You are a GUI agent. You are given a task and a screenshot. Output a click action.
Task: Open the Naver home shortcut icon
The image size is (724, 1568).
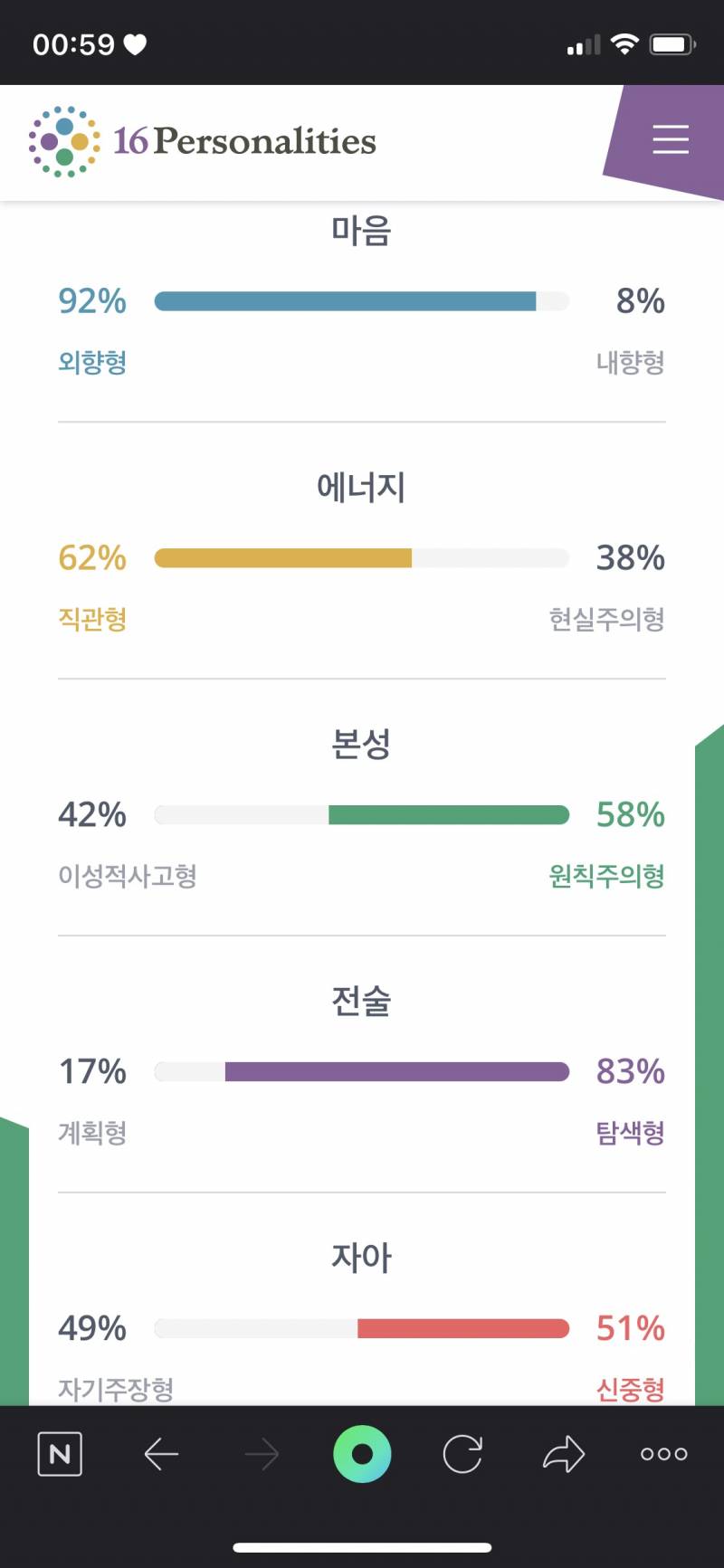59,1454
